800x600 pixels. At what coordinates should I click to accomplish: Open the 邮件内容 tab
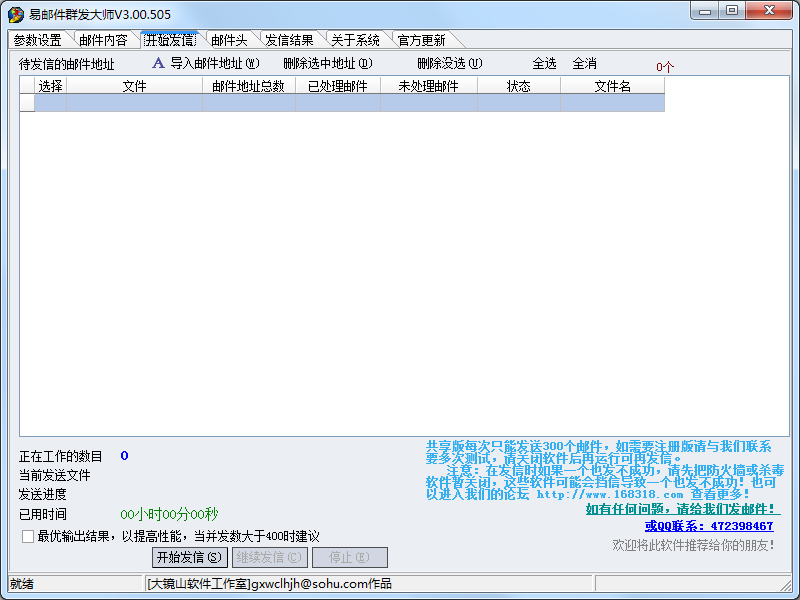pyautogui.click(x=103, y=40)
